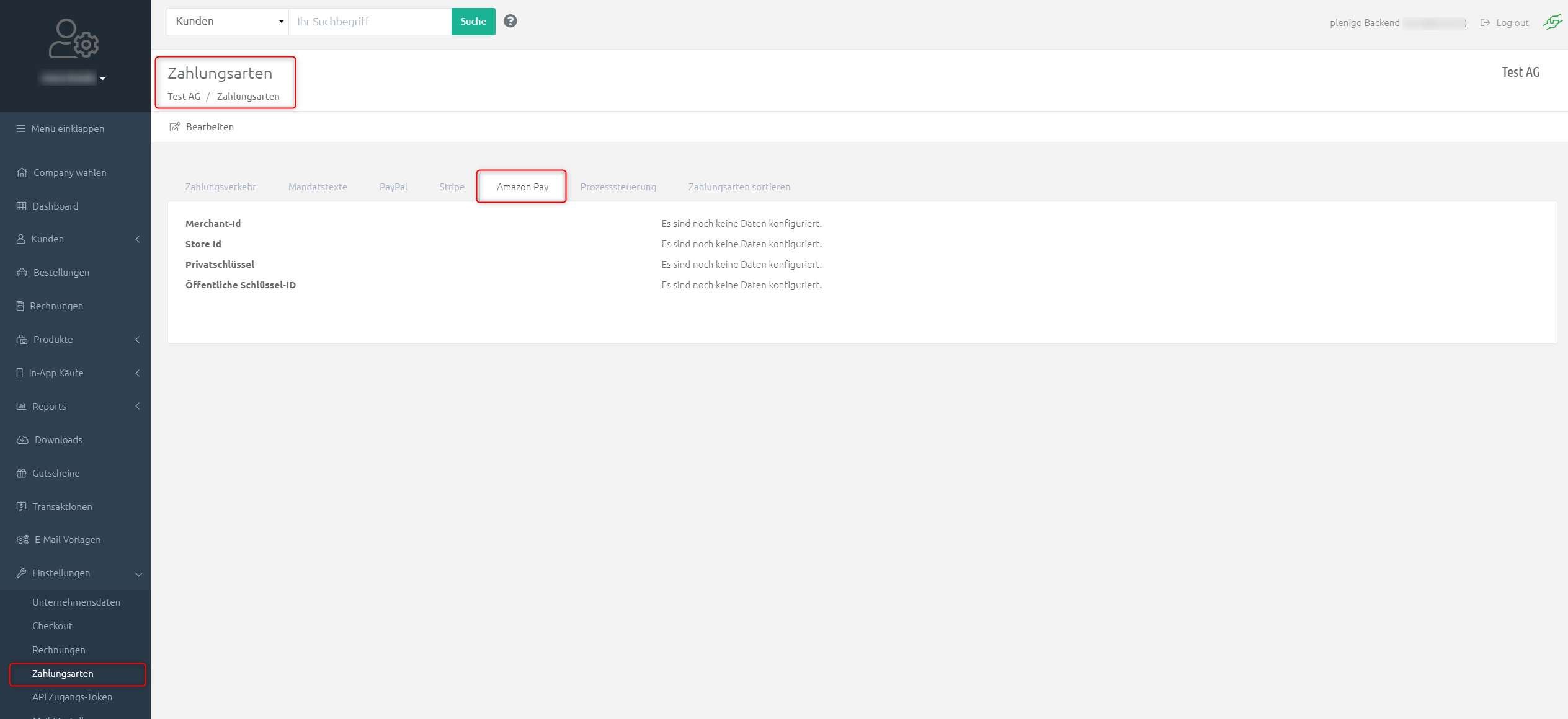Image resolution: width=1568 pixels, height=719 pixels.
Task: Click the Reports bar chart icon
Action: pos(22,407)
